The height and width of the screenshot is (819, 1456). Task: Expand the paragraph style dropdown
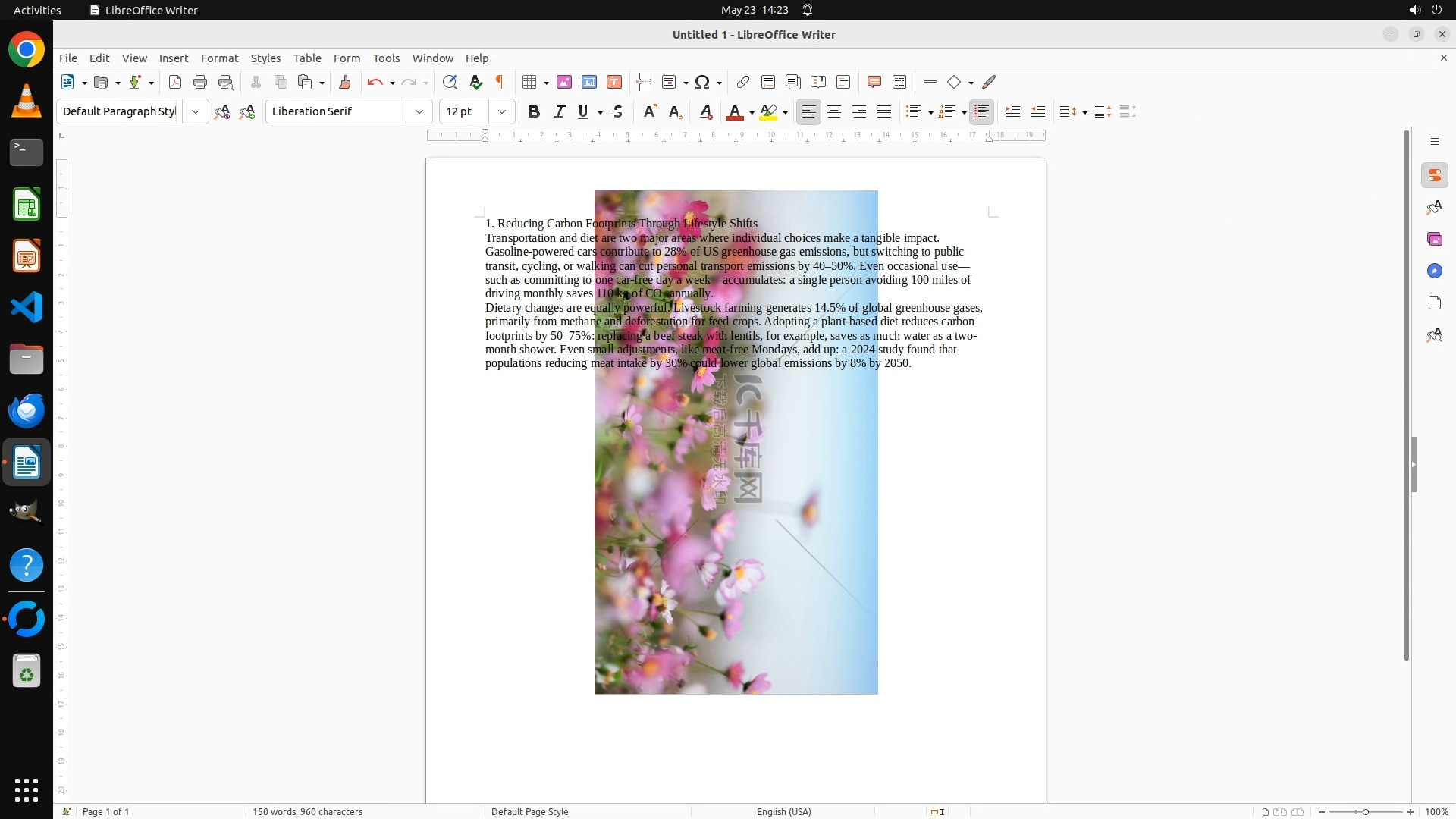(x=196, y=111)
